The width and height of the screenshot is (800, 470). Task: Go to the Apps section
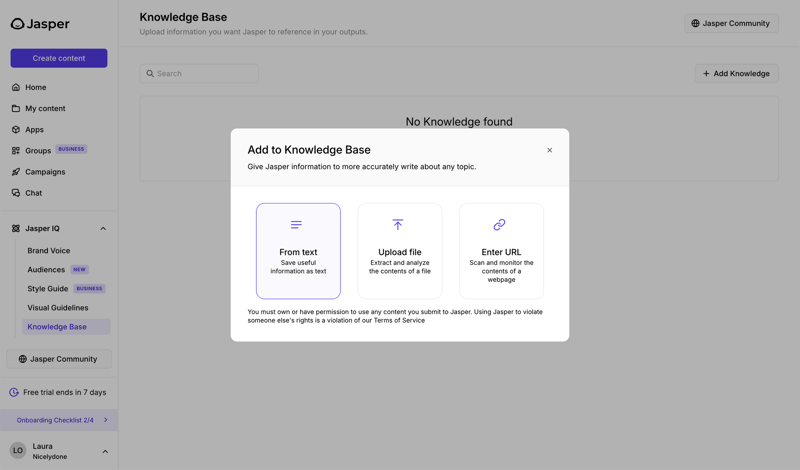point(34,130)
